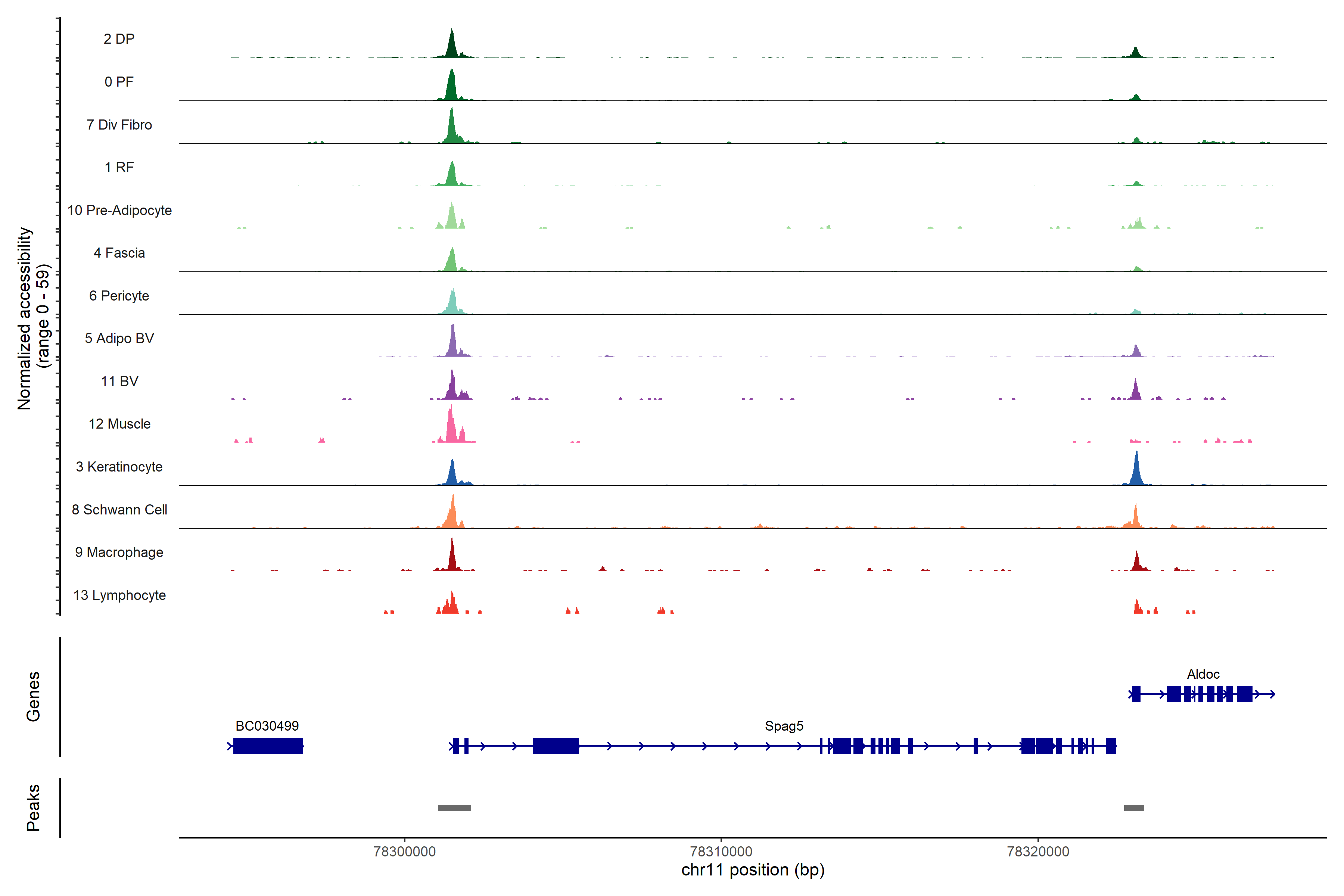The image size is (1344, 896).
Task: Click the Aldoc gene label
Action: click(x=1203, y=674)
